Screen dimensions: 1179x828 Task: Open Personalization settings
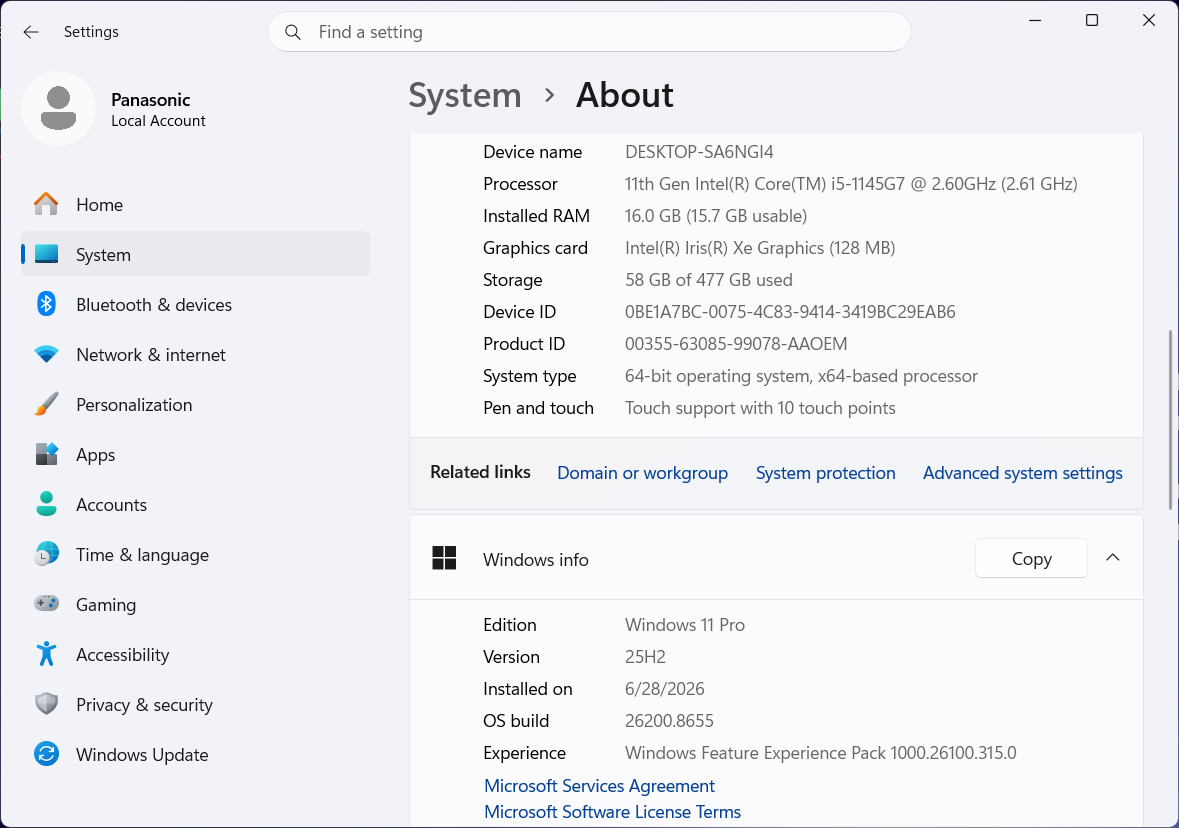pos(195,404)
